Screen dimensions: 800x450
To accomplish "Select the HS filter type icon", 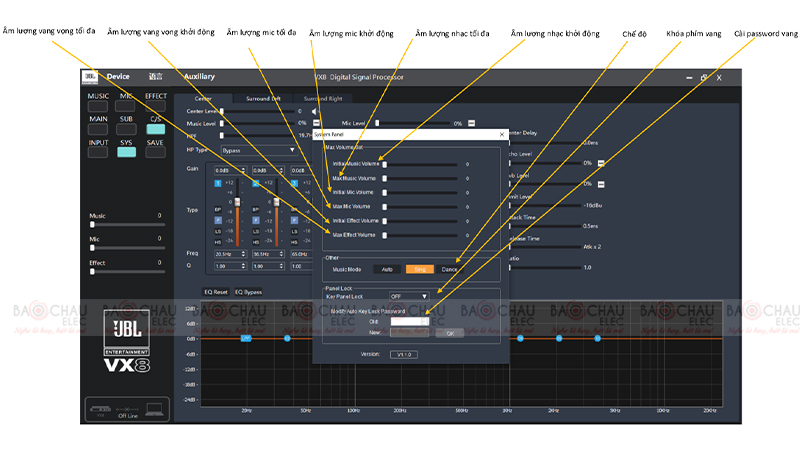I will click(219, 240).
